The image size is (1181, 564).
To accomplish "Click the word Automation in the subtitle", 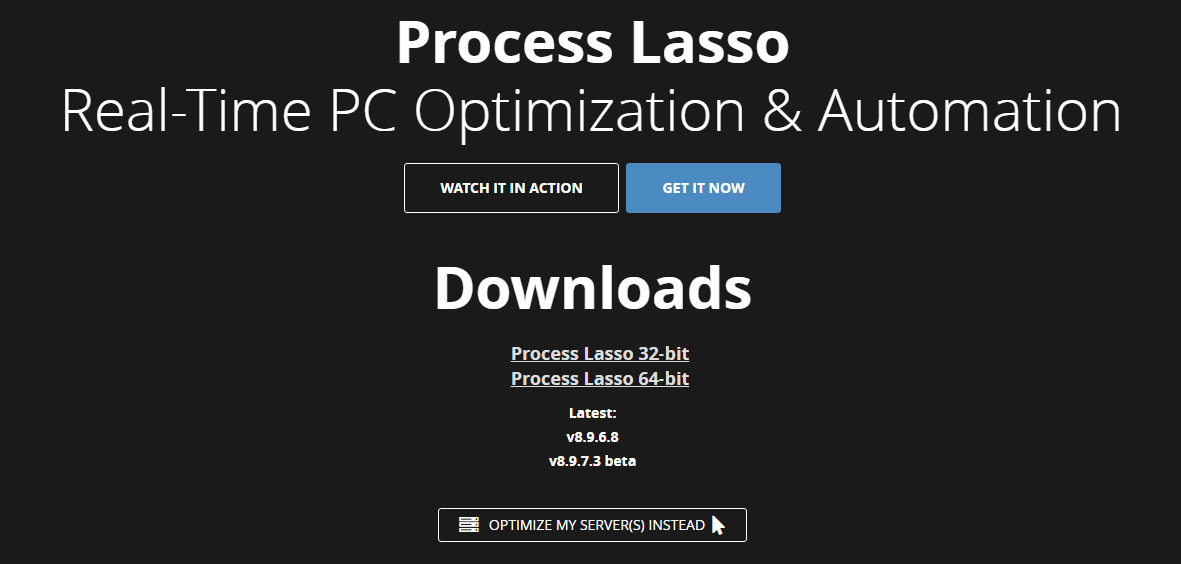I will (970, 111).
